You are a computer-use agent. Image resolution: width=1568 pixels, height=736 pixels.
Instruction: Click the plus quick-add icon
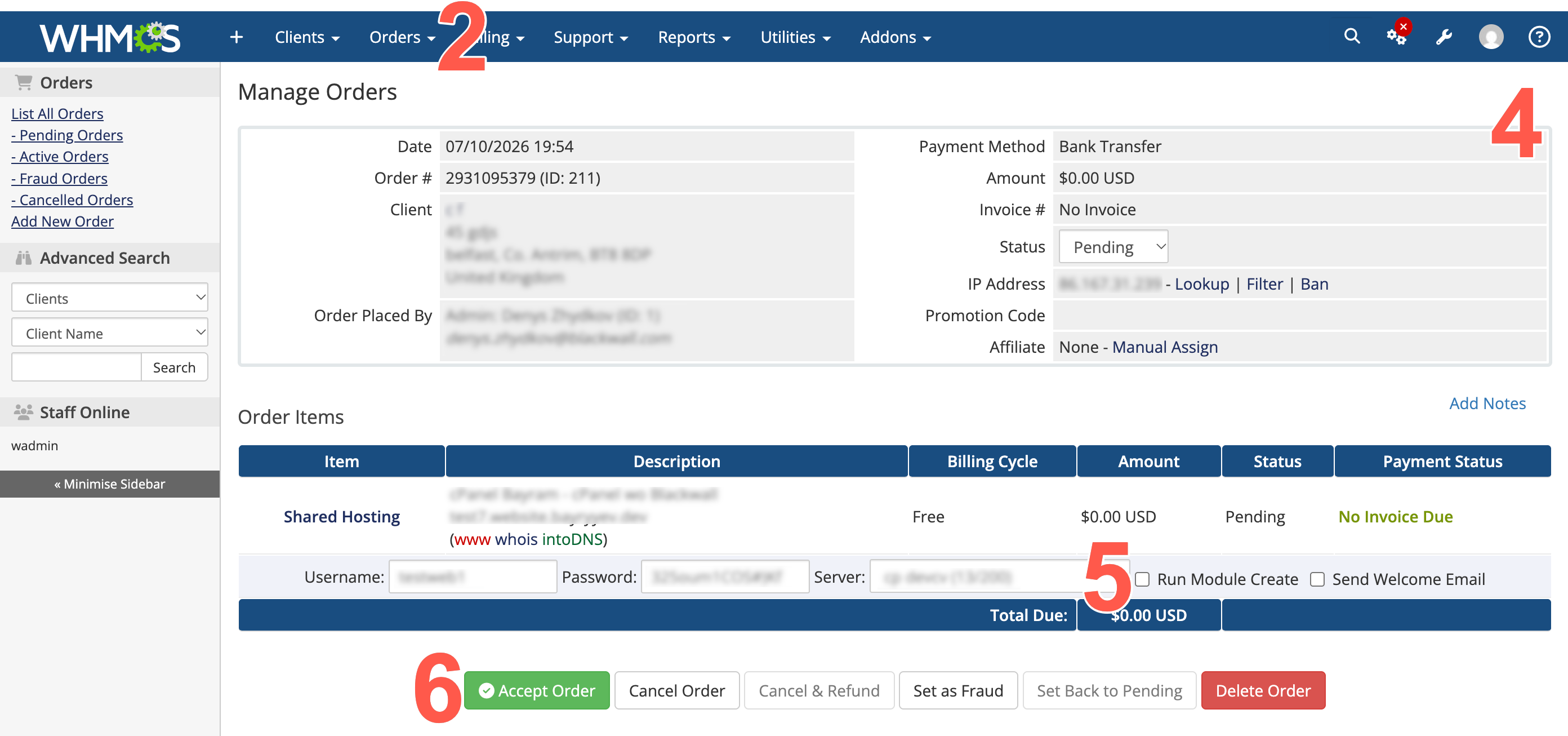[x=236, y=37]
